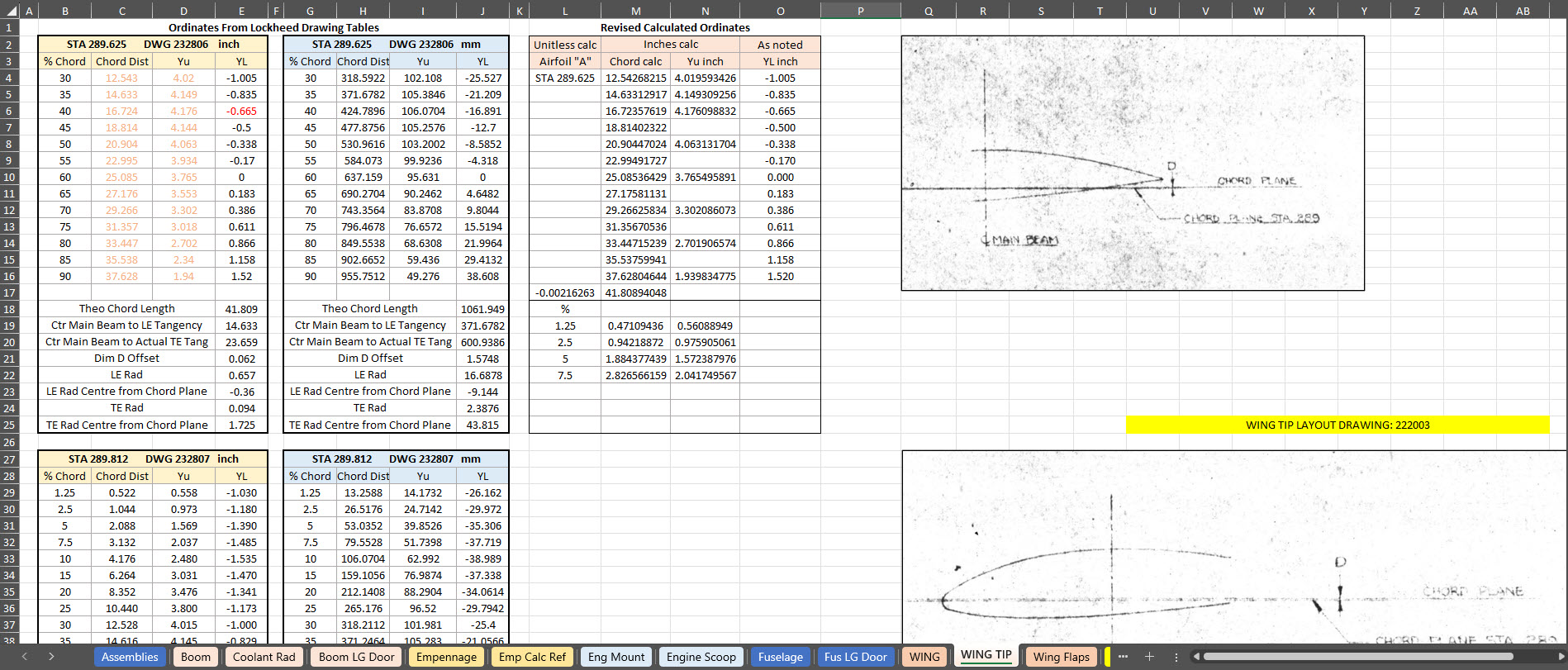
Task: Open the hidden sheet tabs ellipsis
Action: click(x=1123, y=657)
